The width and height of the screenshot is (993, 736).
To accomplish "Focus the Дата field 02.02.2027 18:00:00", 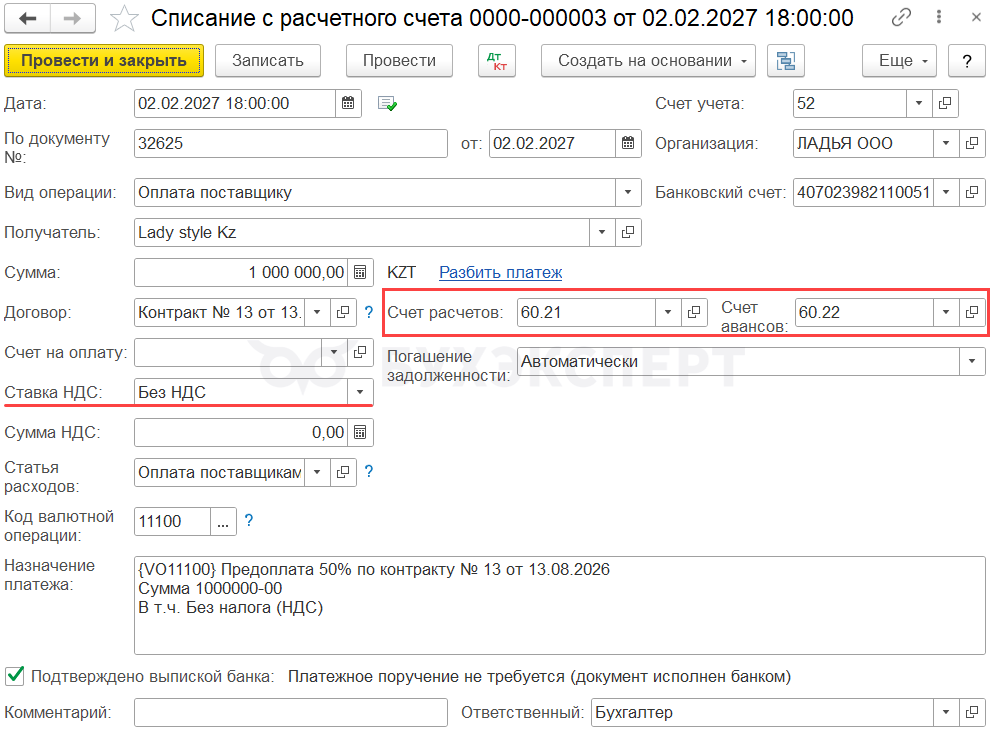I will coord(235,103).
